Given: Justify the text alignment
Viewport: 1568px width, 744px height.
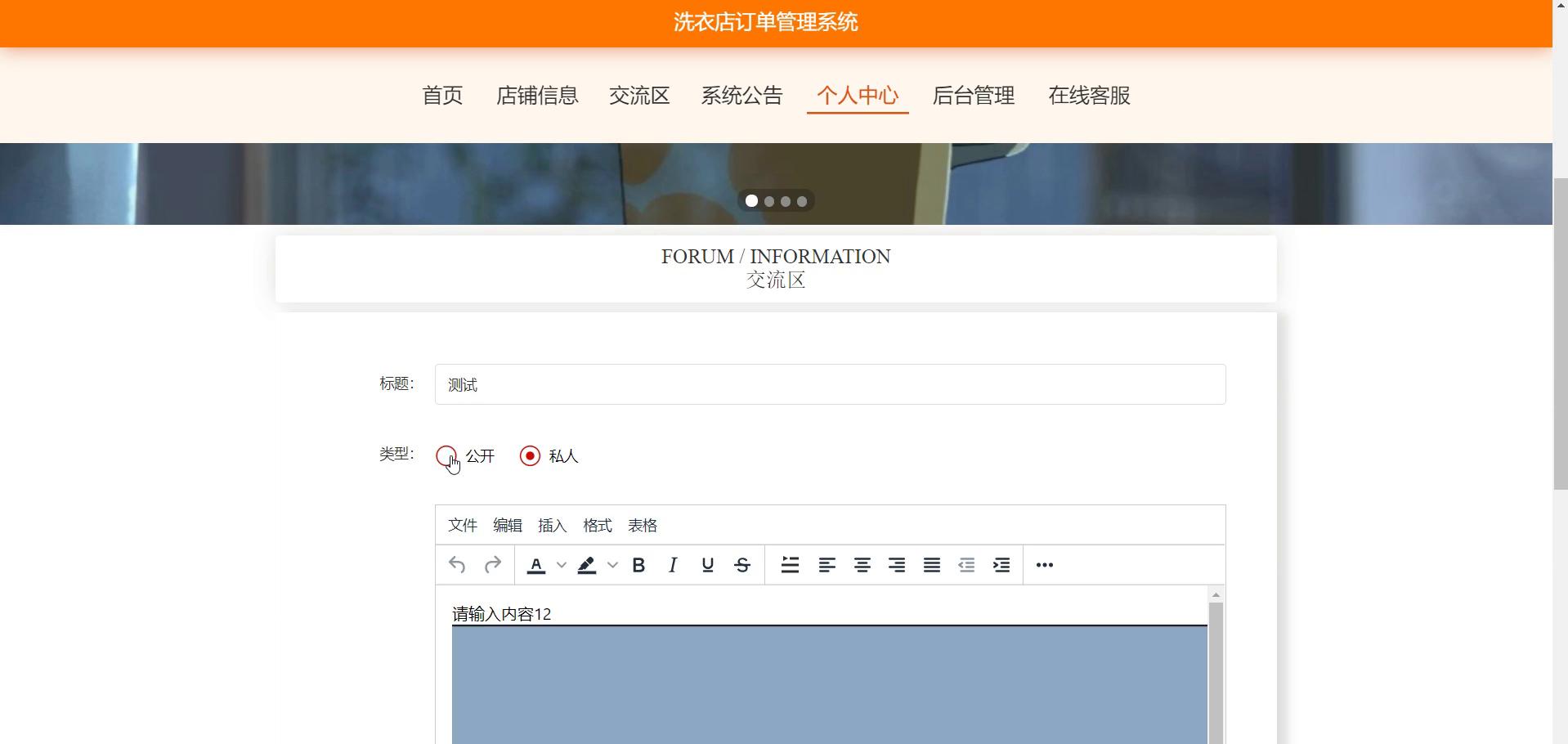Looking at the screenshot, I should tap(931, 565).
